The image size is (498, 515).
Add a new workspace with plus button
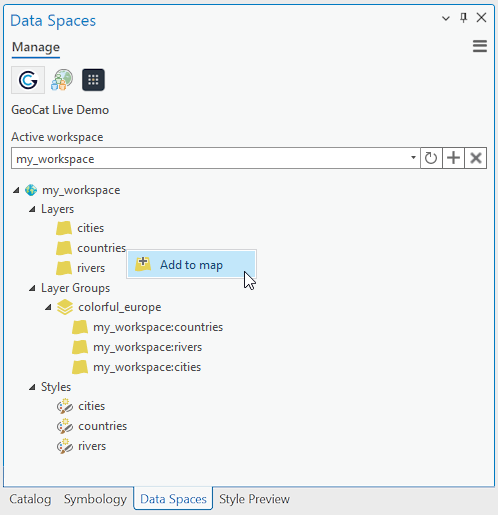pos(453,158)
